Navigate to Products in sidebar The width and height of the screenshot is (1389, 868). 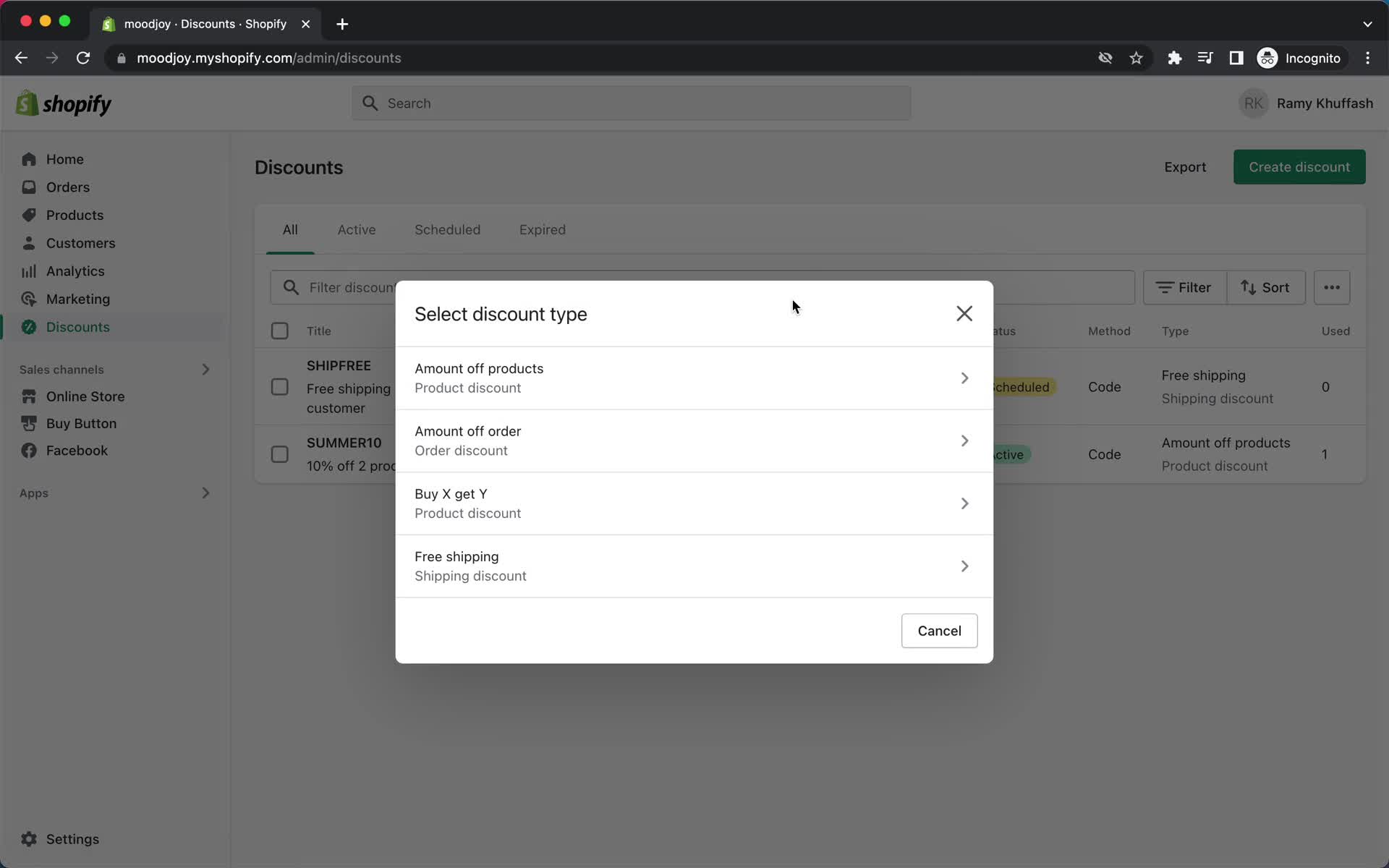(x=75, y=214)
